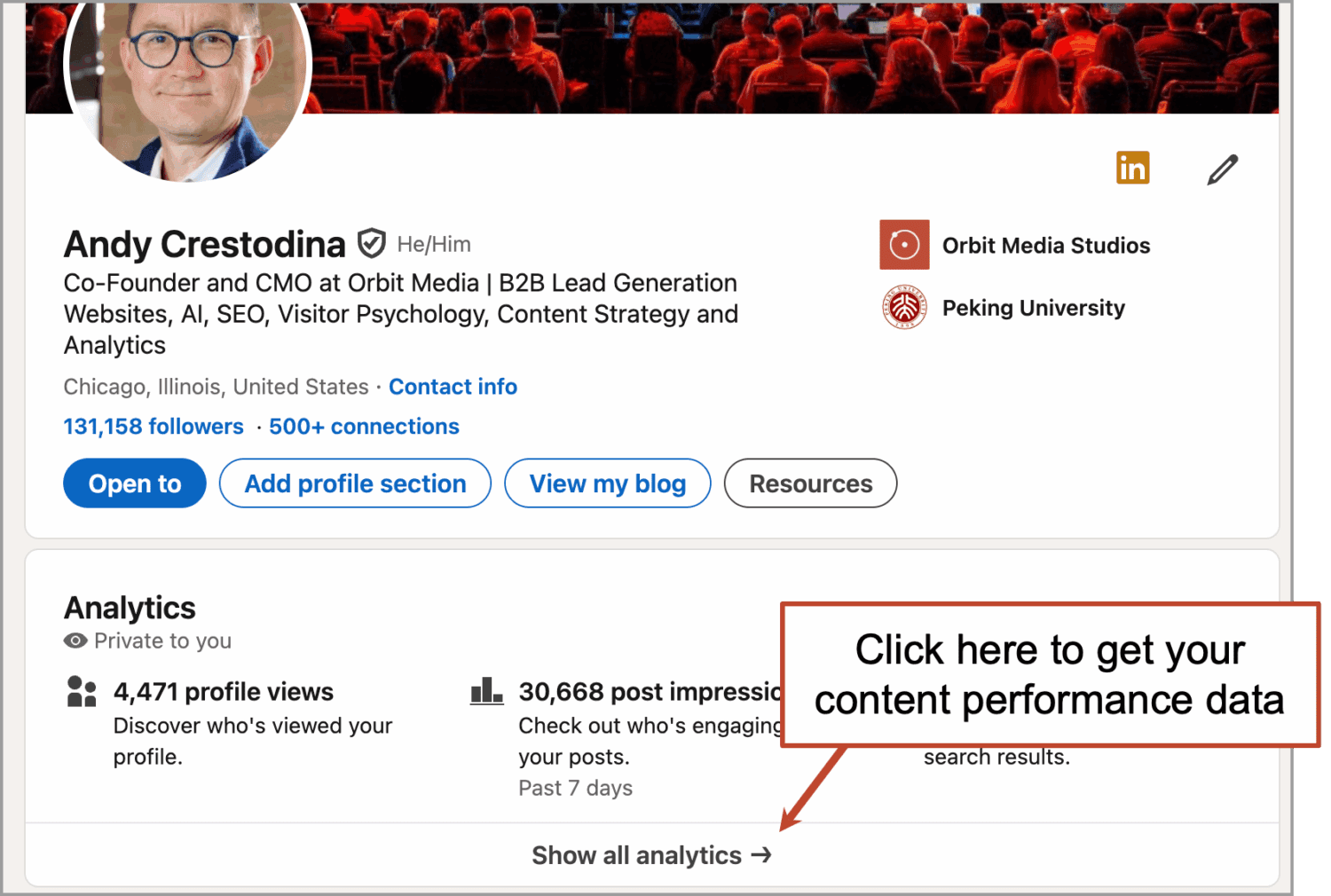View the 131,158 followers link
Image resolution: width=1331 pixels, height=896 pixels.
(x=154, y=427)
